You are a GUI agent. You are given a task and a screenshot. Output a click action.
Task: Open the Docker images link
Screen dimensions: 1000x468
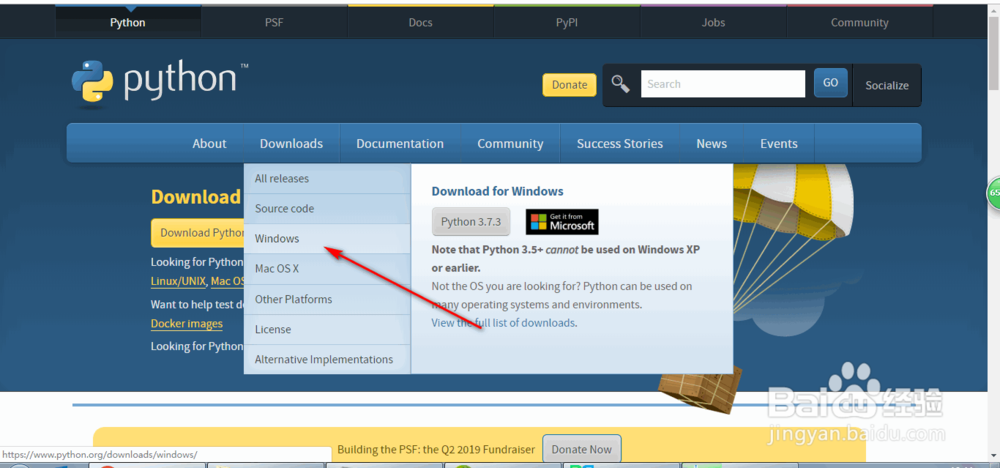click(187, 323)
